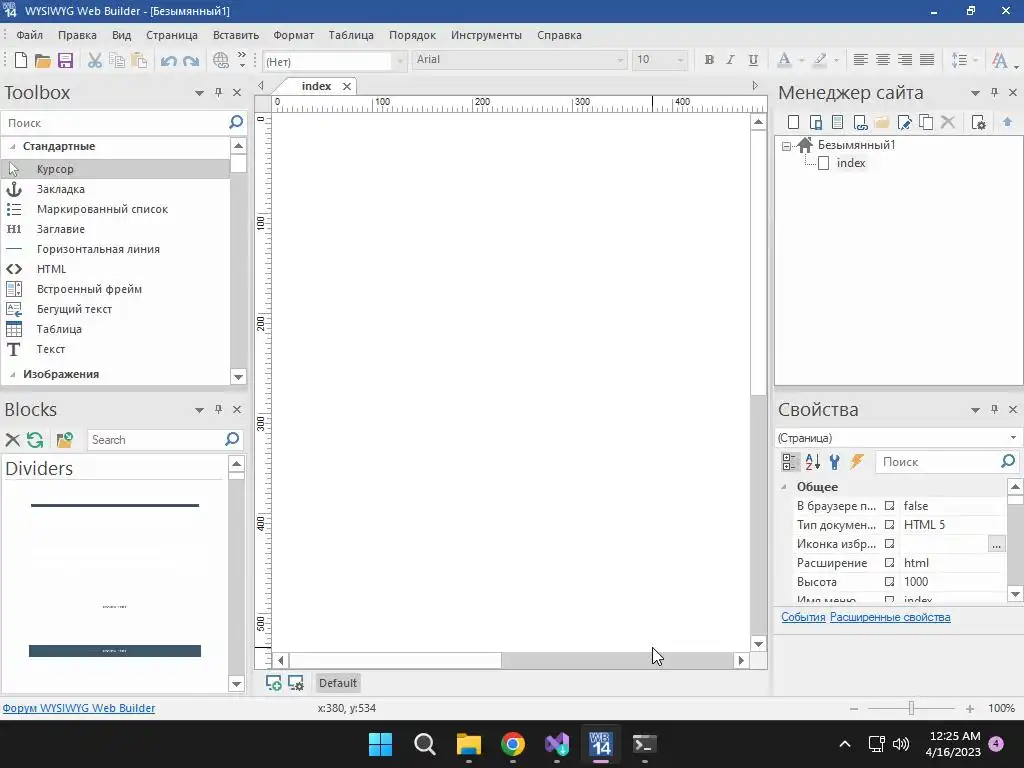The width and height of the screenshot is (1024, 768).
Task: Click the Undo arrow in toolbar
Action: (168, 61)
